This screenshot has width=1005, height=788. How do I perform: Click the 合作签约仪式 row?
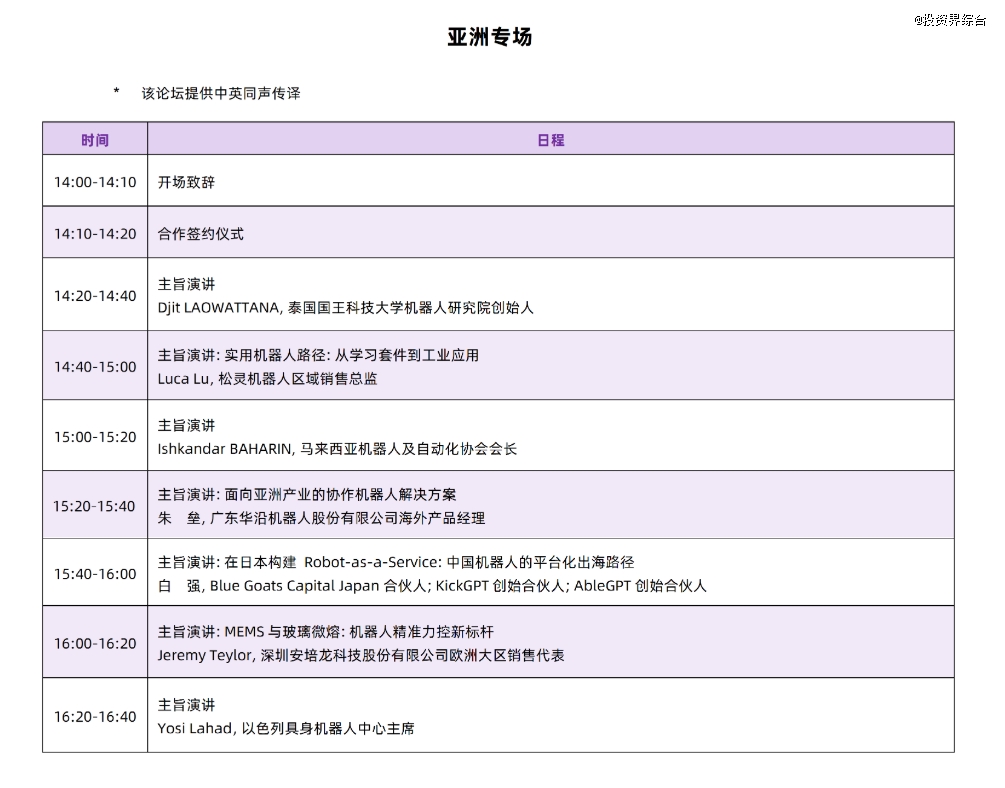click(199, 233)
